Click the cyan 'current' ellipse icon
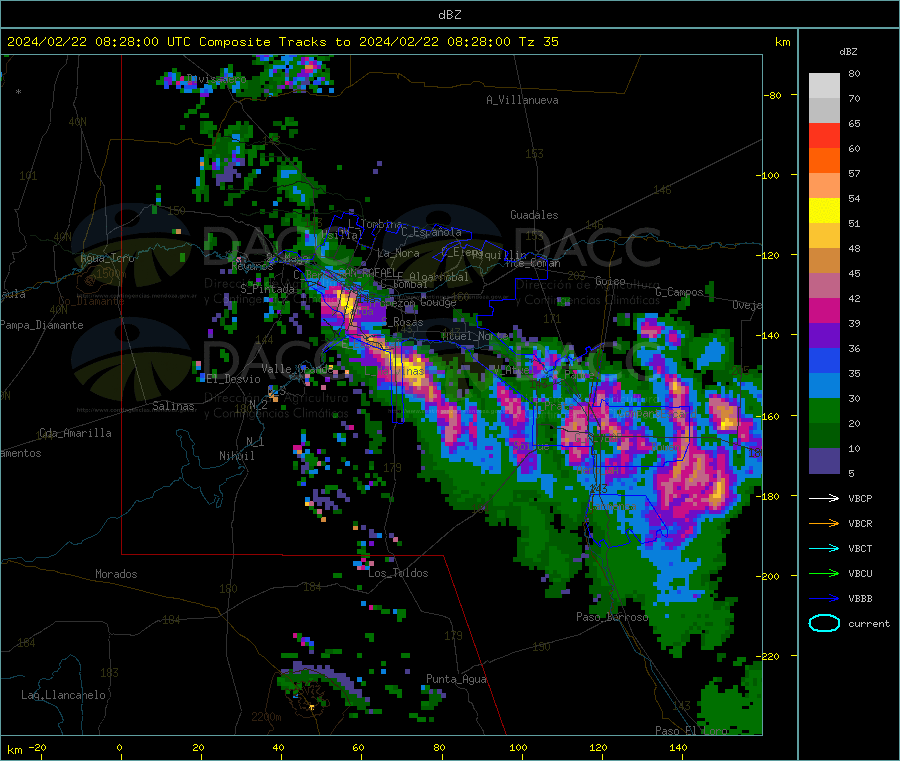This screenshot has height=761, width=900. (x=824, y=623)
